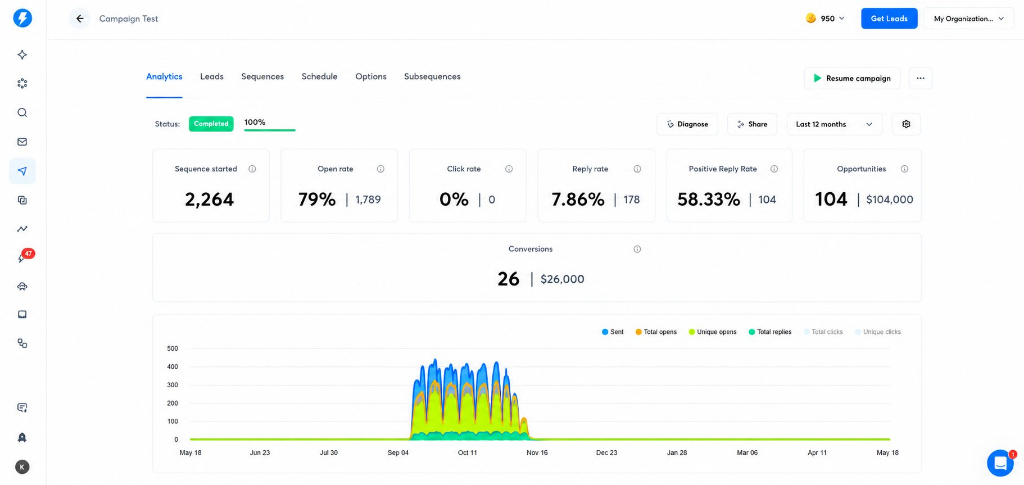
Task: Click the Instantly lightning bolt logo
Action: 22,18
